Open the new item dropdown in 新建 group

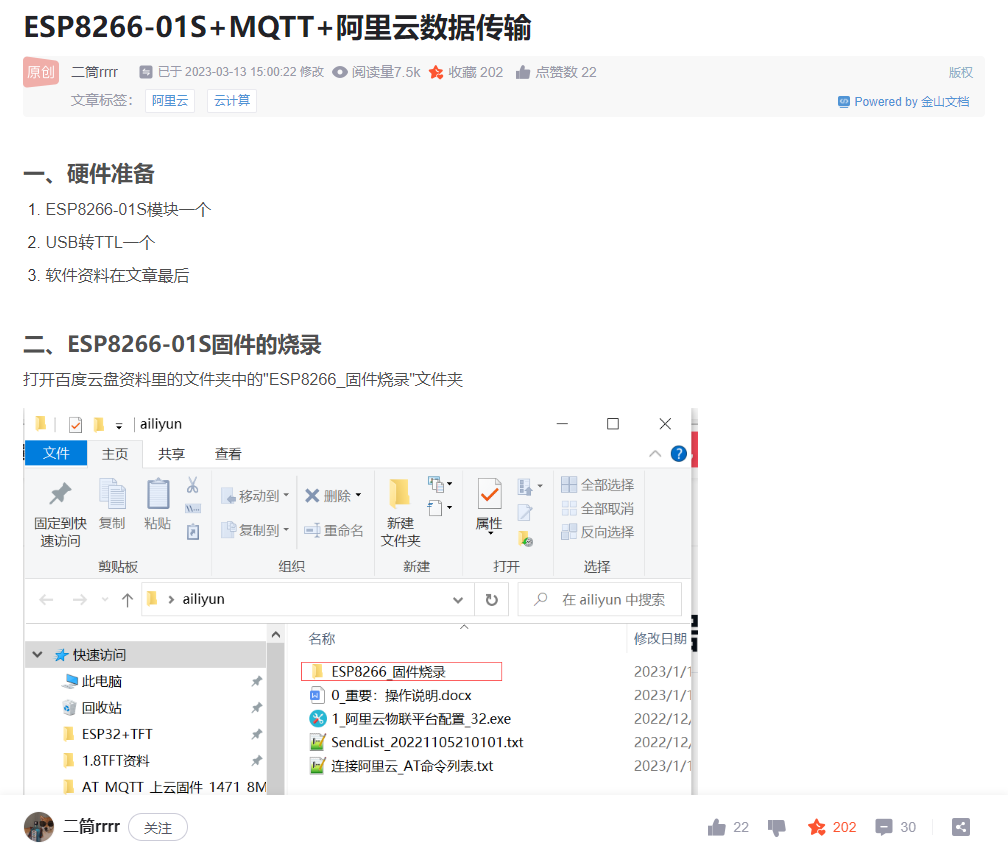[440, 483]
